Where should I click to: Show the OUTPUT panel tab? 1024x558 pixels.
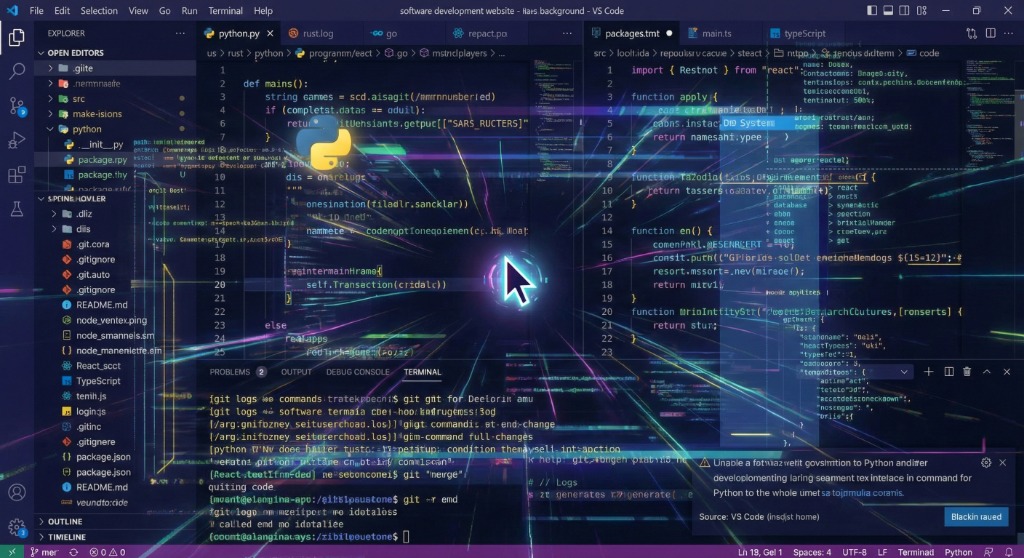(x=296, y=372)
